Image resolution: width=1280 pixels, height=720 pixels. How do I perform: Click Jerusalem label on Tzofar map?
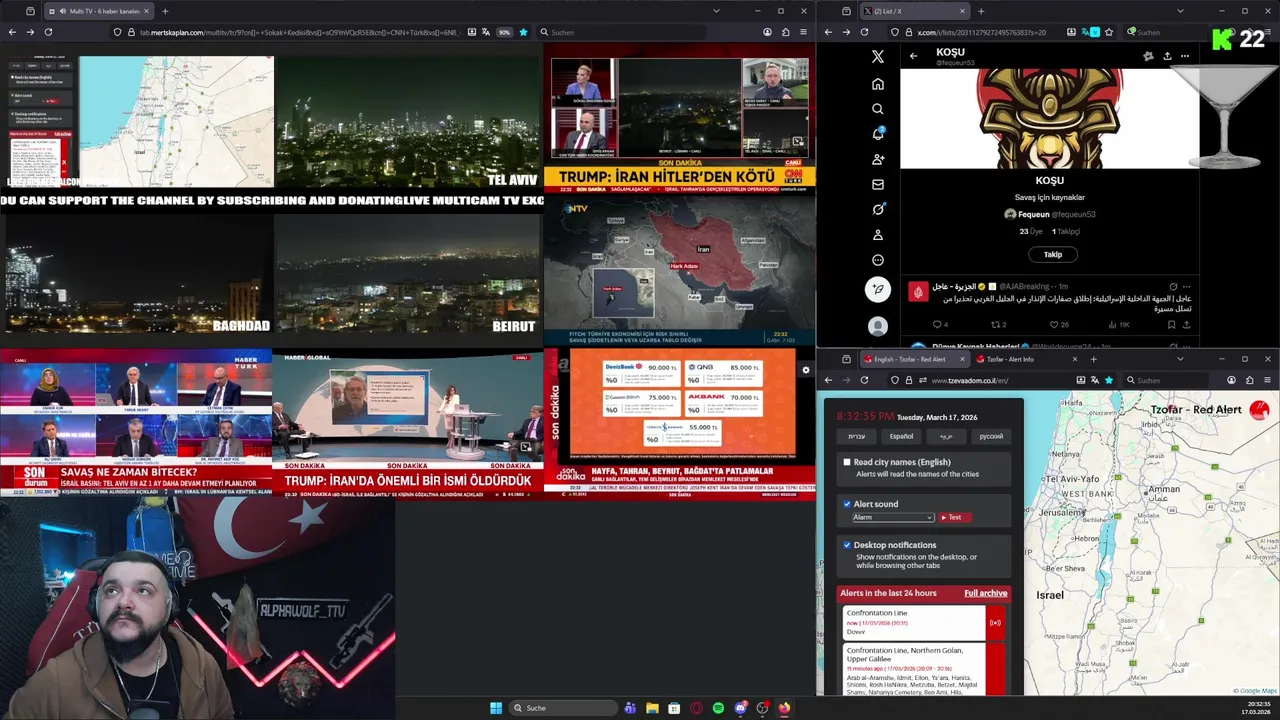(1060, 512)
